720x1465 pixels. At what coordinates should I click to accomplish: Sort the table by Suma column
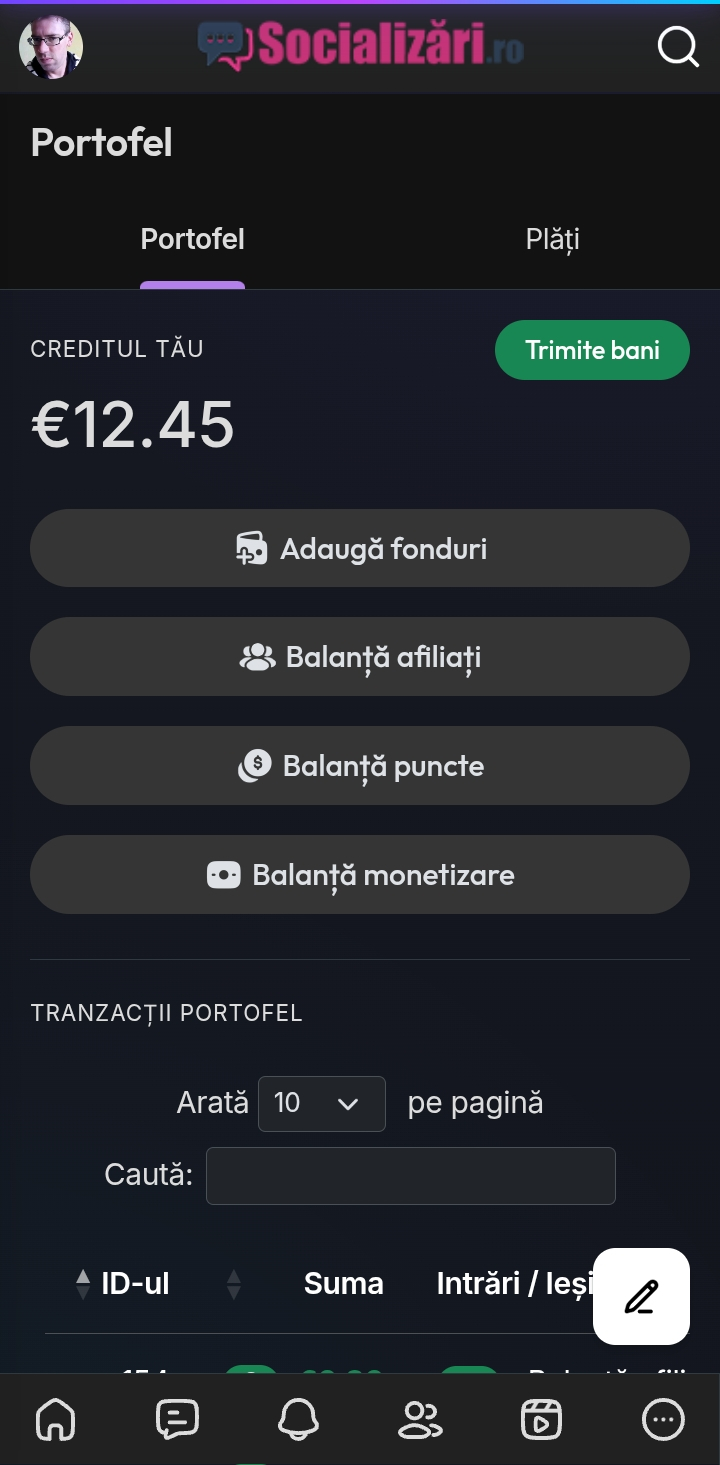click(343, 1284)
